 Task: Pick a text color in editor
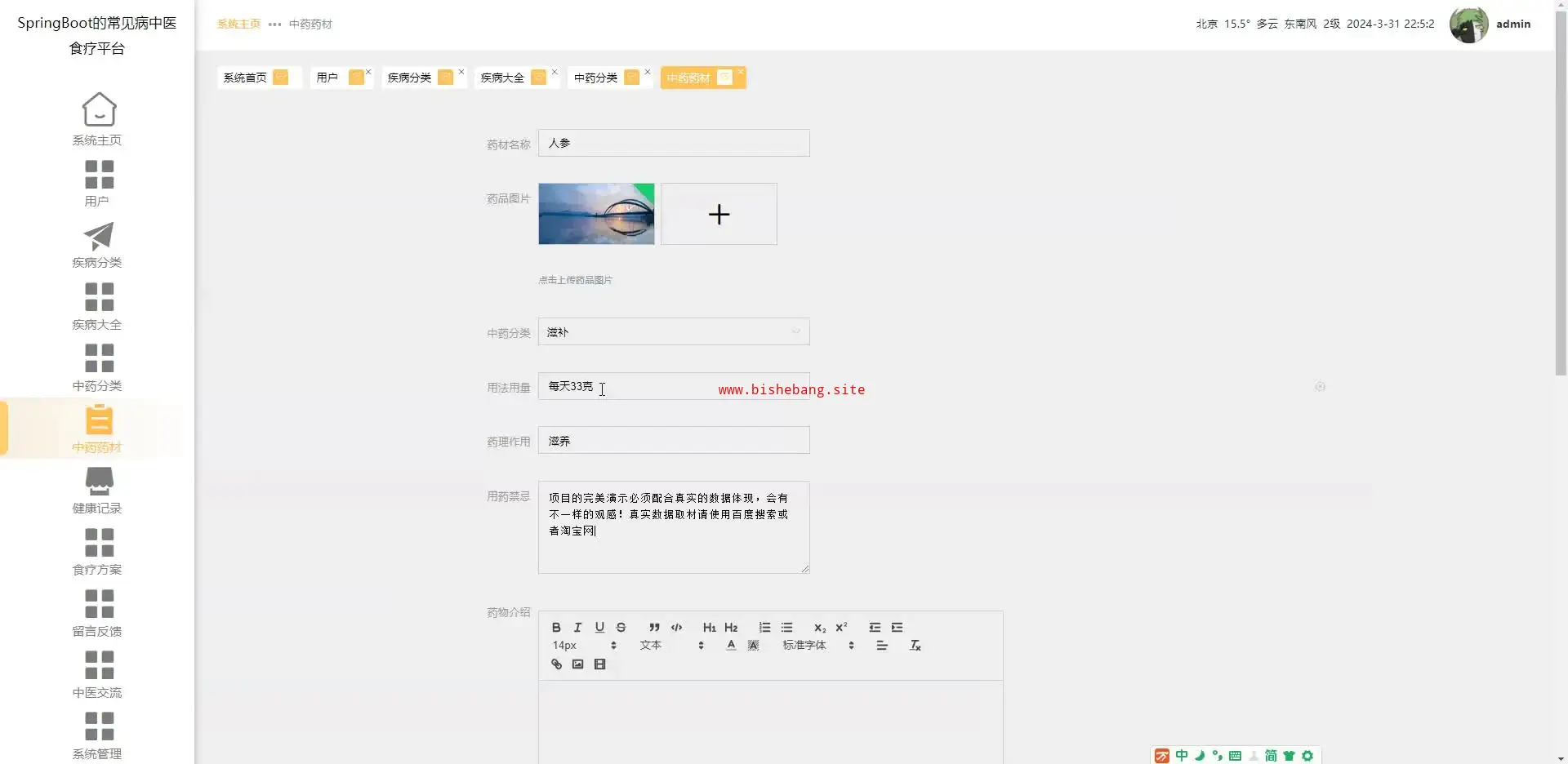[731, 645]
